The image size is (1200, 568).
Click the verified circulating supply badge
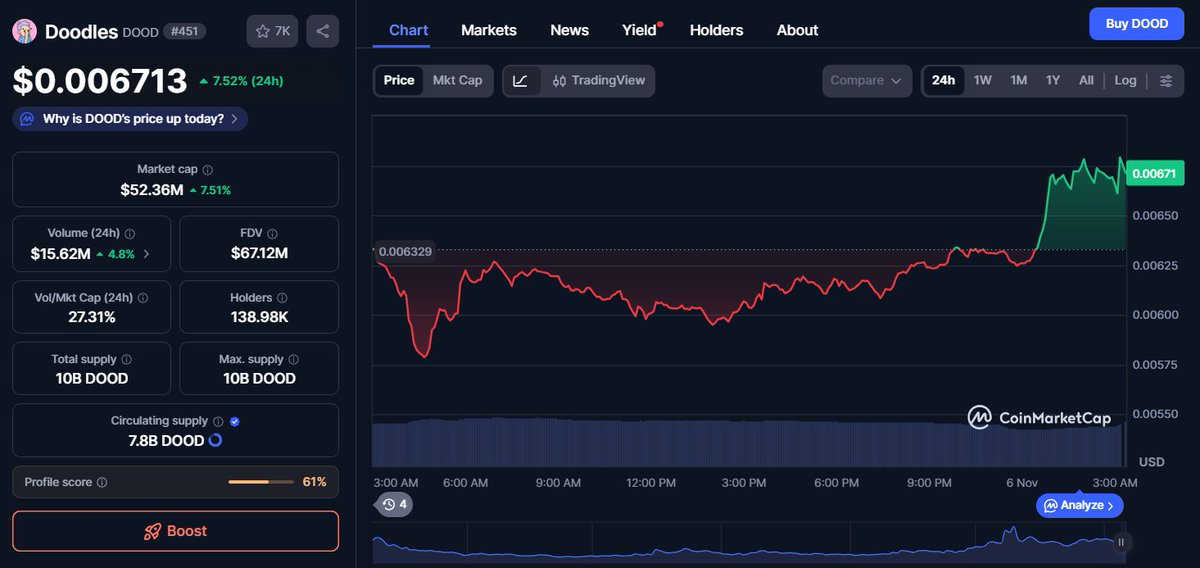234,421
